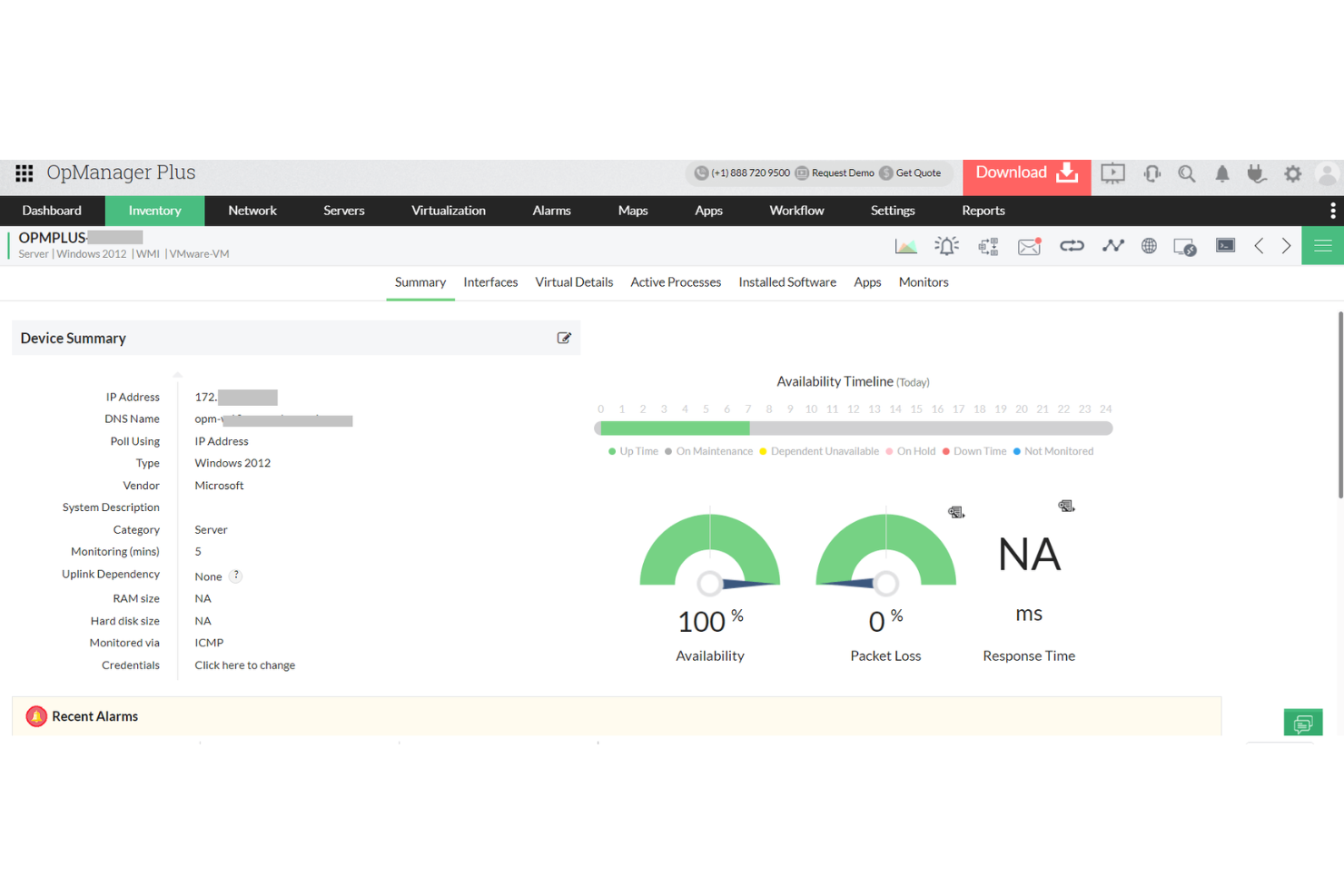Open the monitoring graph zigzag icon

tap(1113, 245)
